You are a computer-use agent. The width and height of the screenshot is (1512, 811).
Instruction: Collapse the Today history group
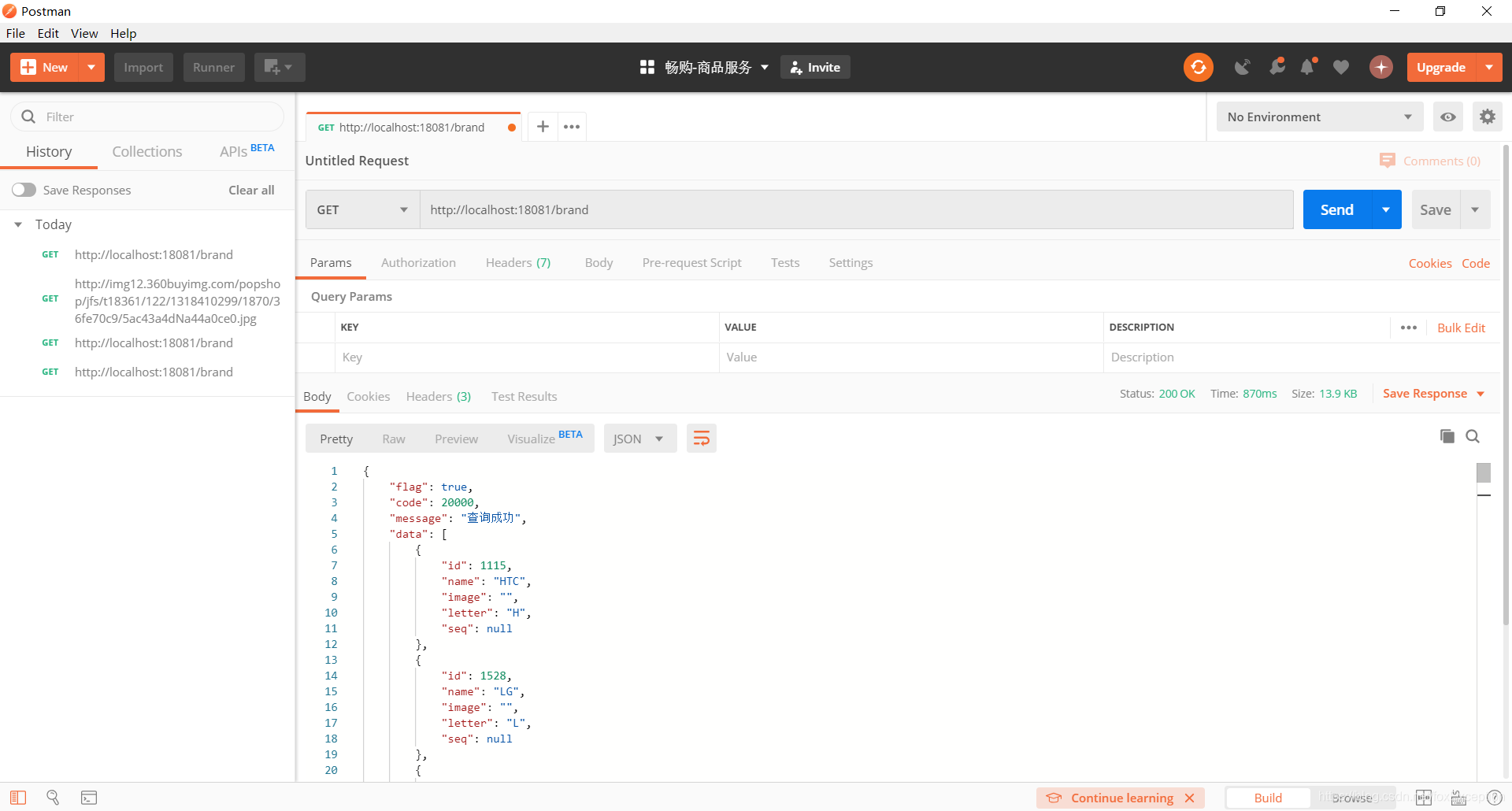point(18,224)
